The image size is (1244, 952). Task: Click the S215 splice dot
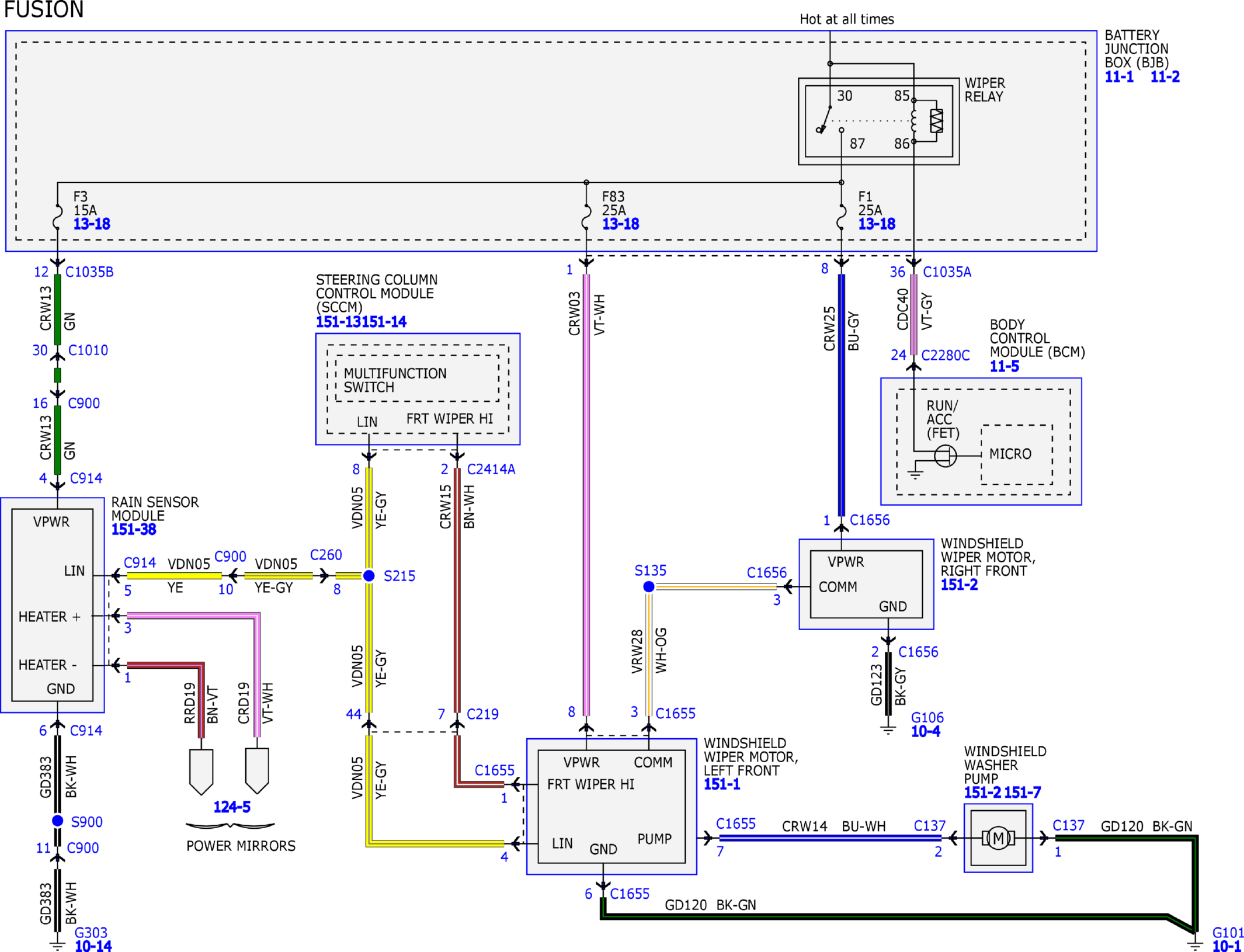click(369, 576)
